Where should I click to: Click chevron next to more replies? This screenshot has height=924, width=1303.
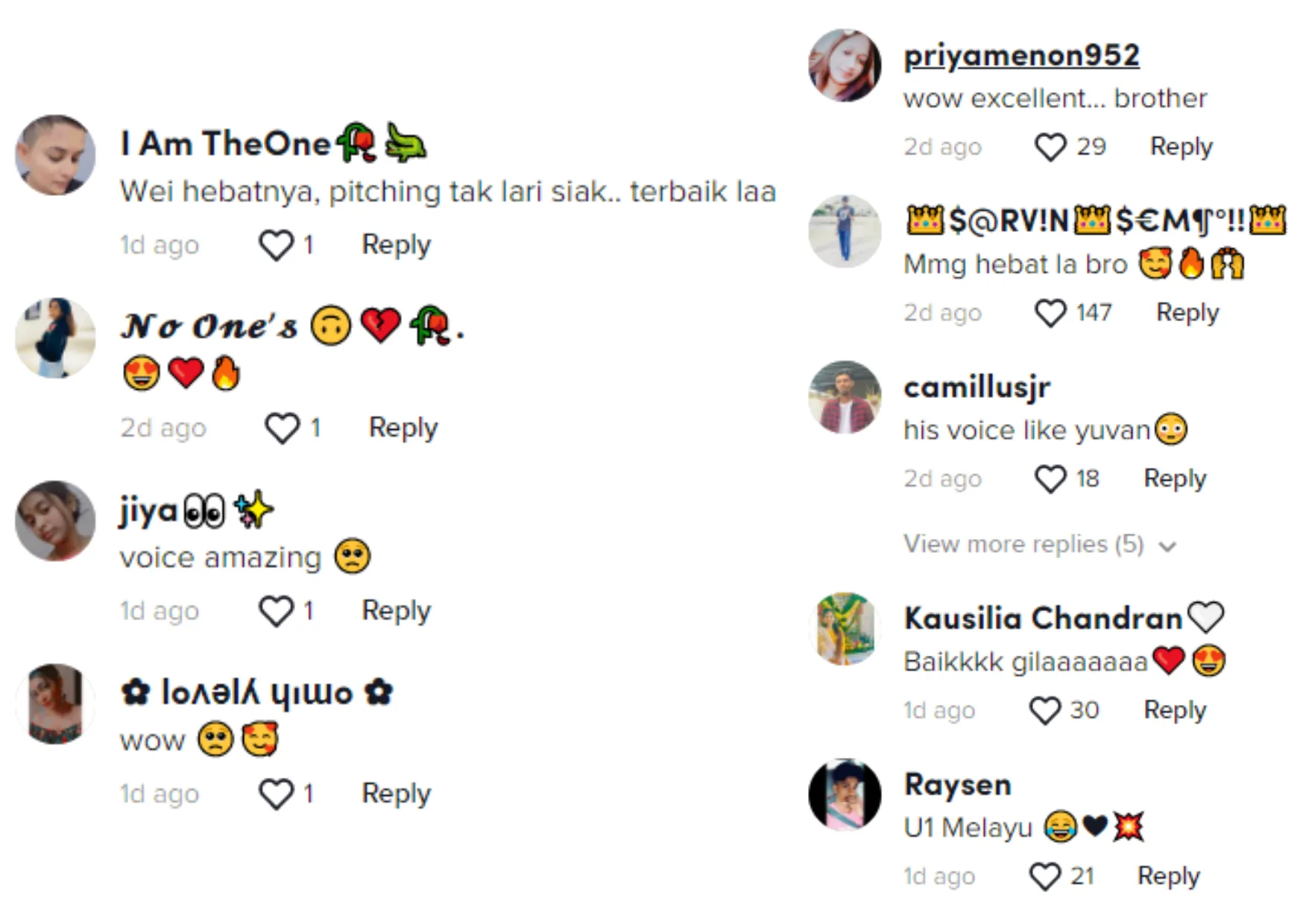1168,547
